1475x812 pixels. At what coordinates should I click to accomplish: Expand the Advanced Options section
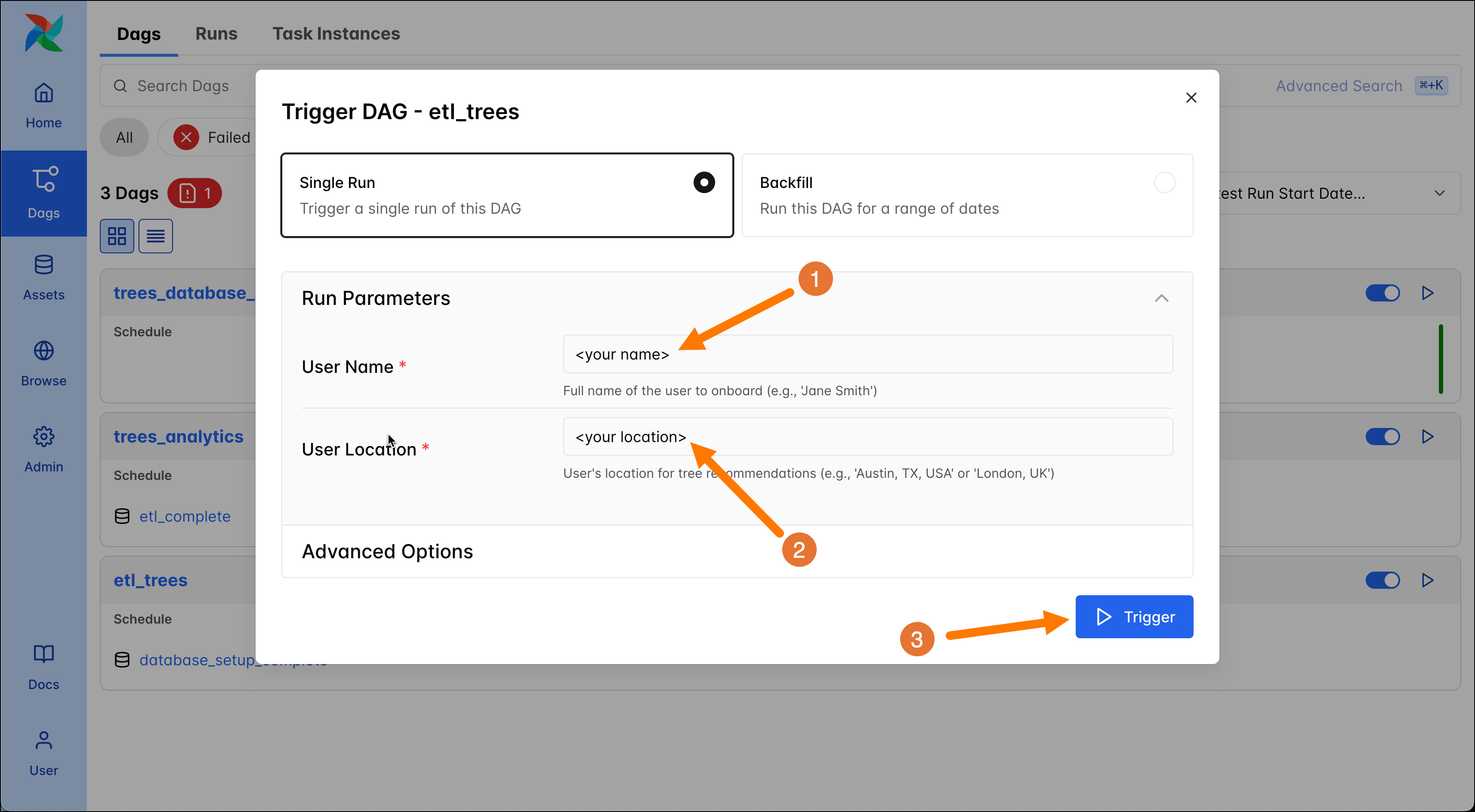388,551
